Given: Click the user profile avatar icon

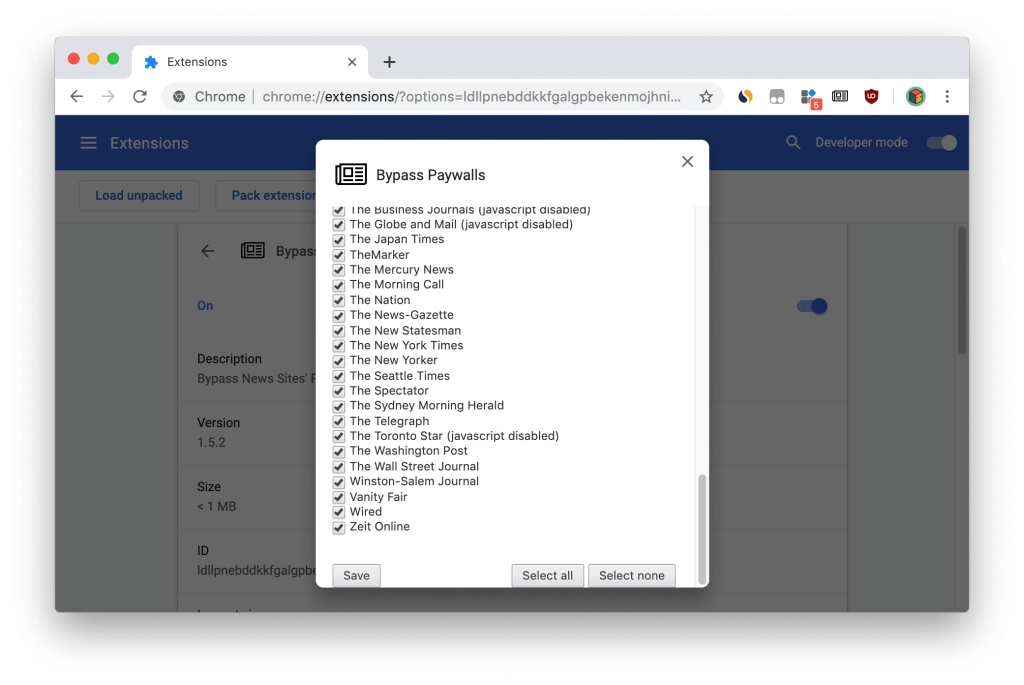Looking at the screenshot, I should (915, 97).
